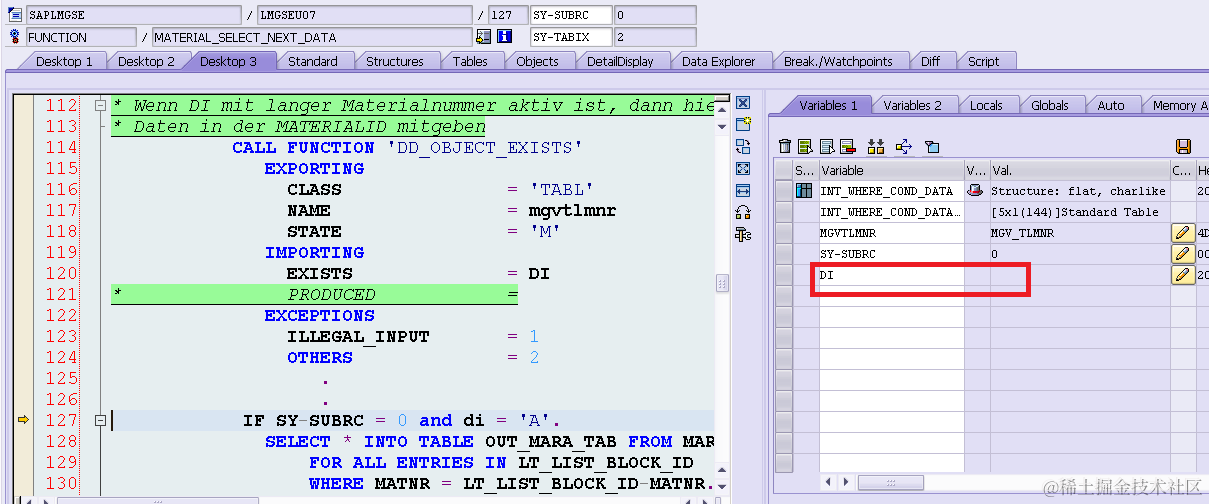The height and width of the screenshot is (504, 1209).
Task: Click the yellow current-line arrow at line 127
Action: (x=23, y=420)
